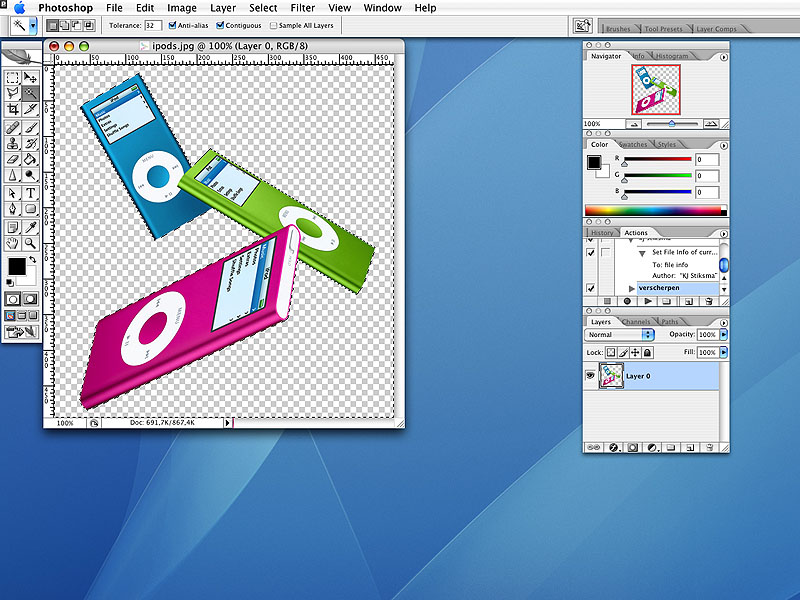Select the Magic Wand tool
This screenshot has width=800, height=600.
31,92
